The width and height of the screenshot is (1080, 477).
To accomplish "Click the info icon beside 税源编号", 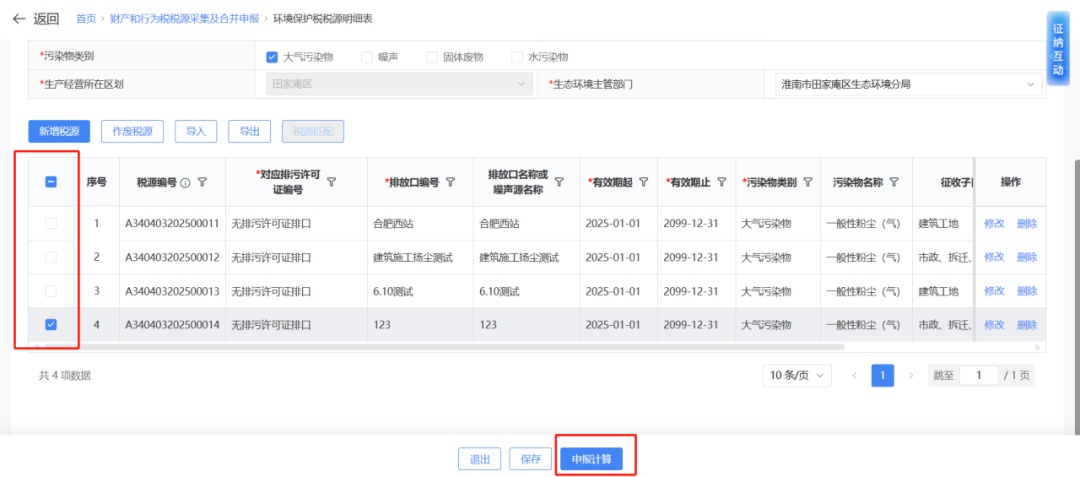I will (x=186, y=183).
